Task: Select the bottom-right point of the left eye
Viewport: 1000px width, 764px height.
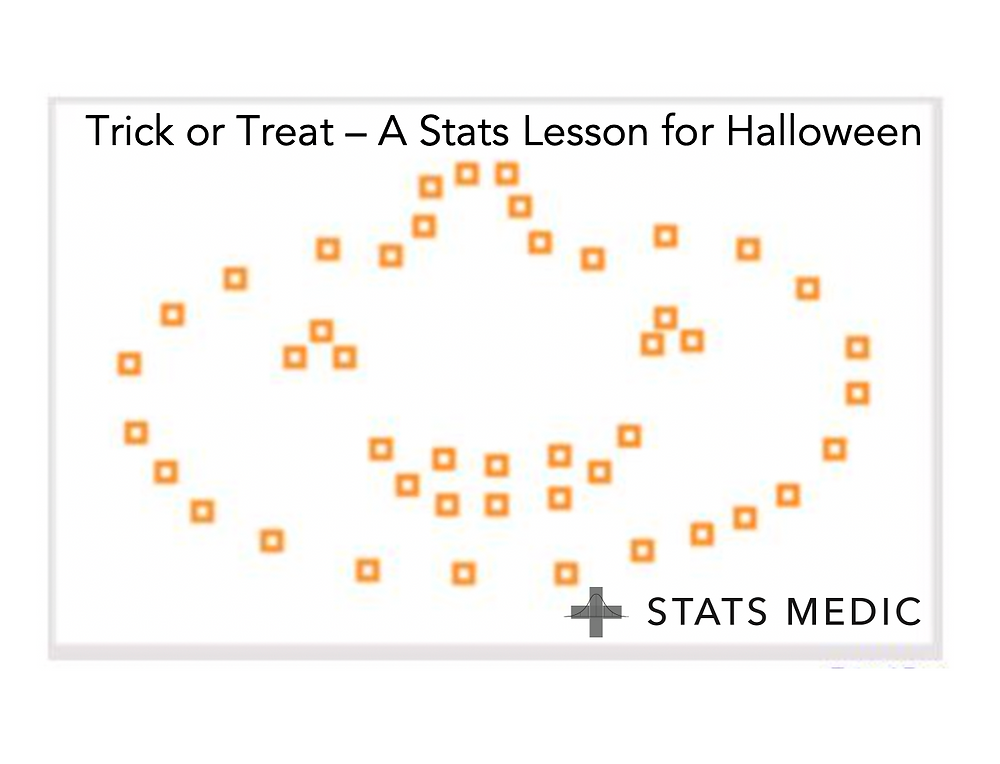Action: tap(345, 357)
